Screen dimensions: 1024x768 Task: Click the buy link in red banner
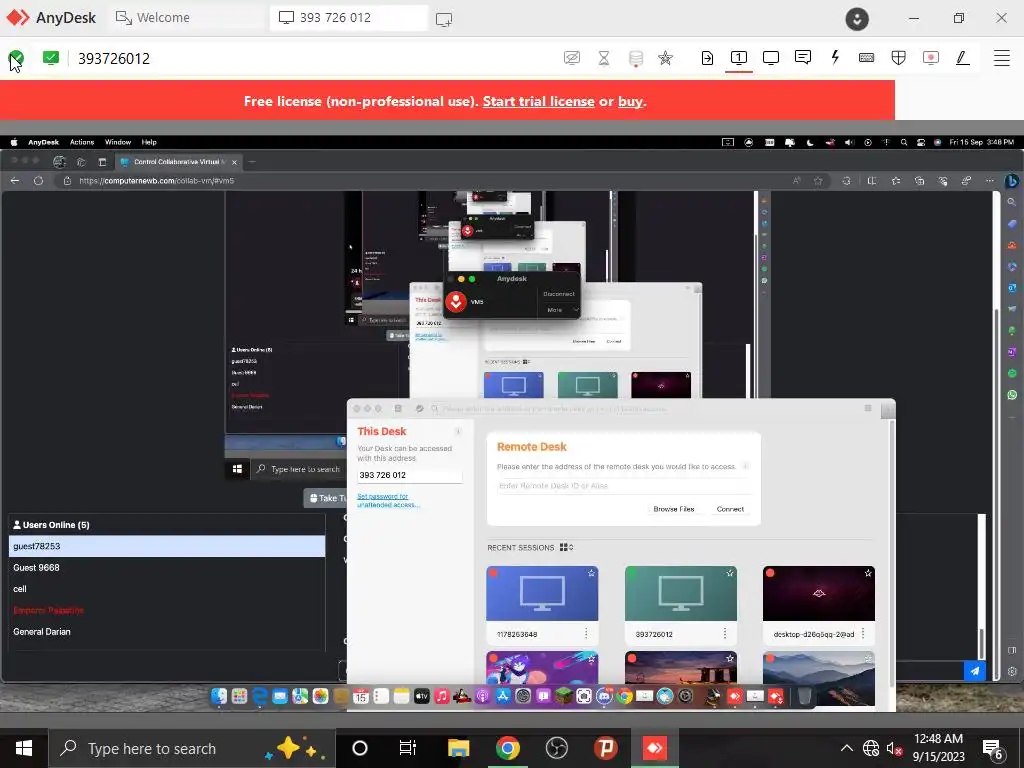pos(630,101)
